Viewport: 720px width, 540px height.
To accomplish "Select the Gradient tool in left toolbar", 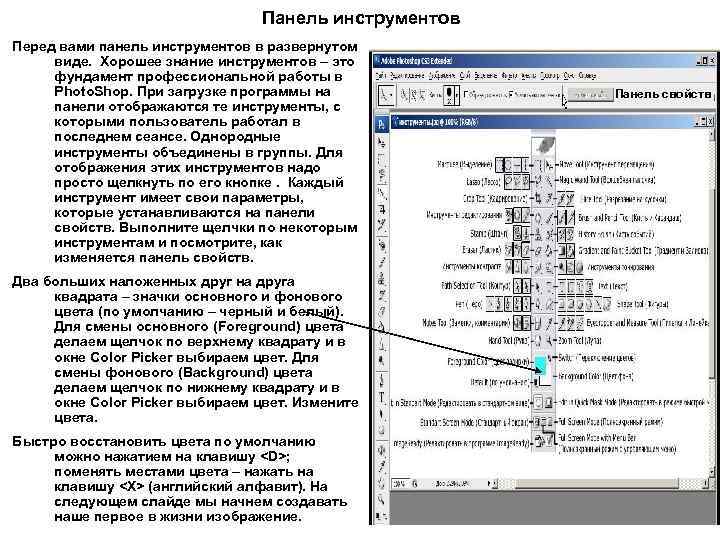I will coord(381,327).
